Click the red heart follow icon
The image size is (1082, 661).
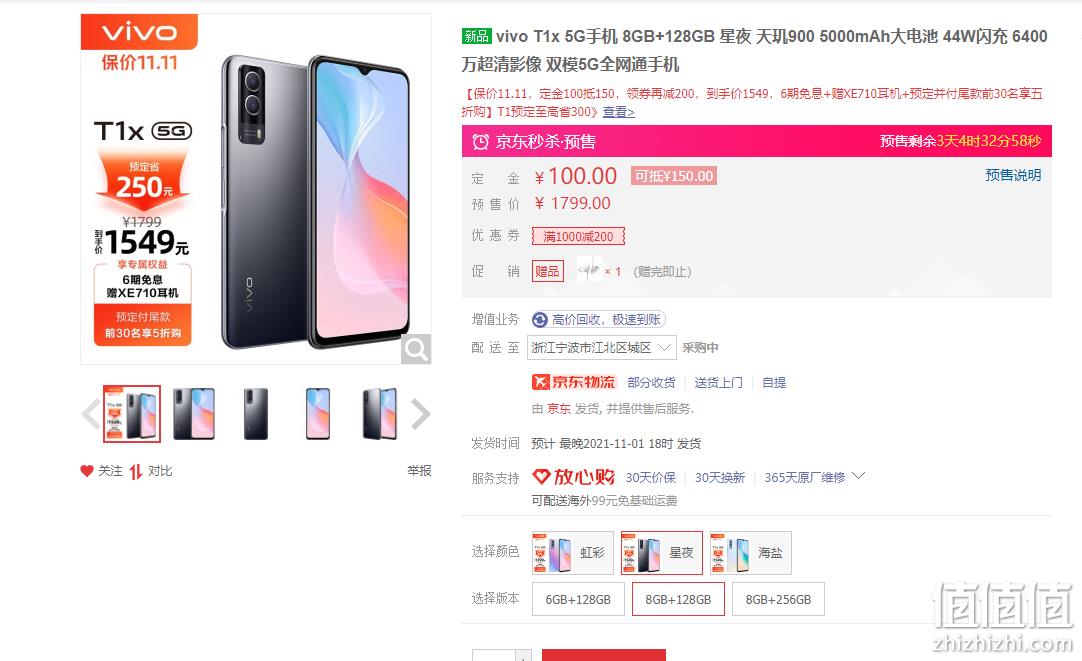(x=86, y=471)
